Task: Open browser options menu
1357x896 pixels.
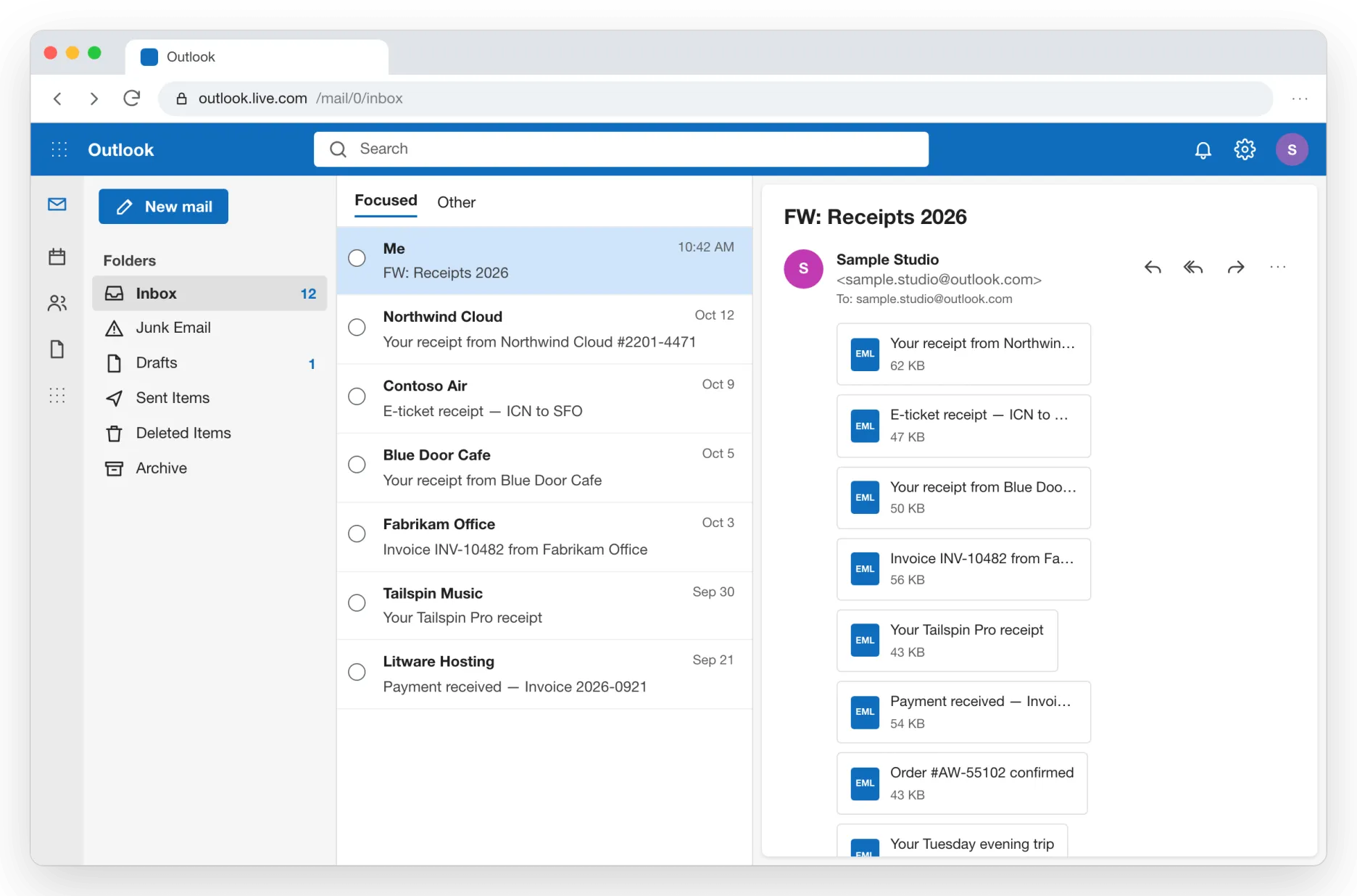Action: 1300,98
